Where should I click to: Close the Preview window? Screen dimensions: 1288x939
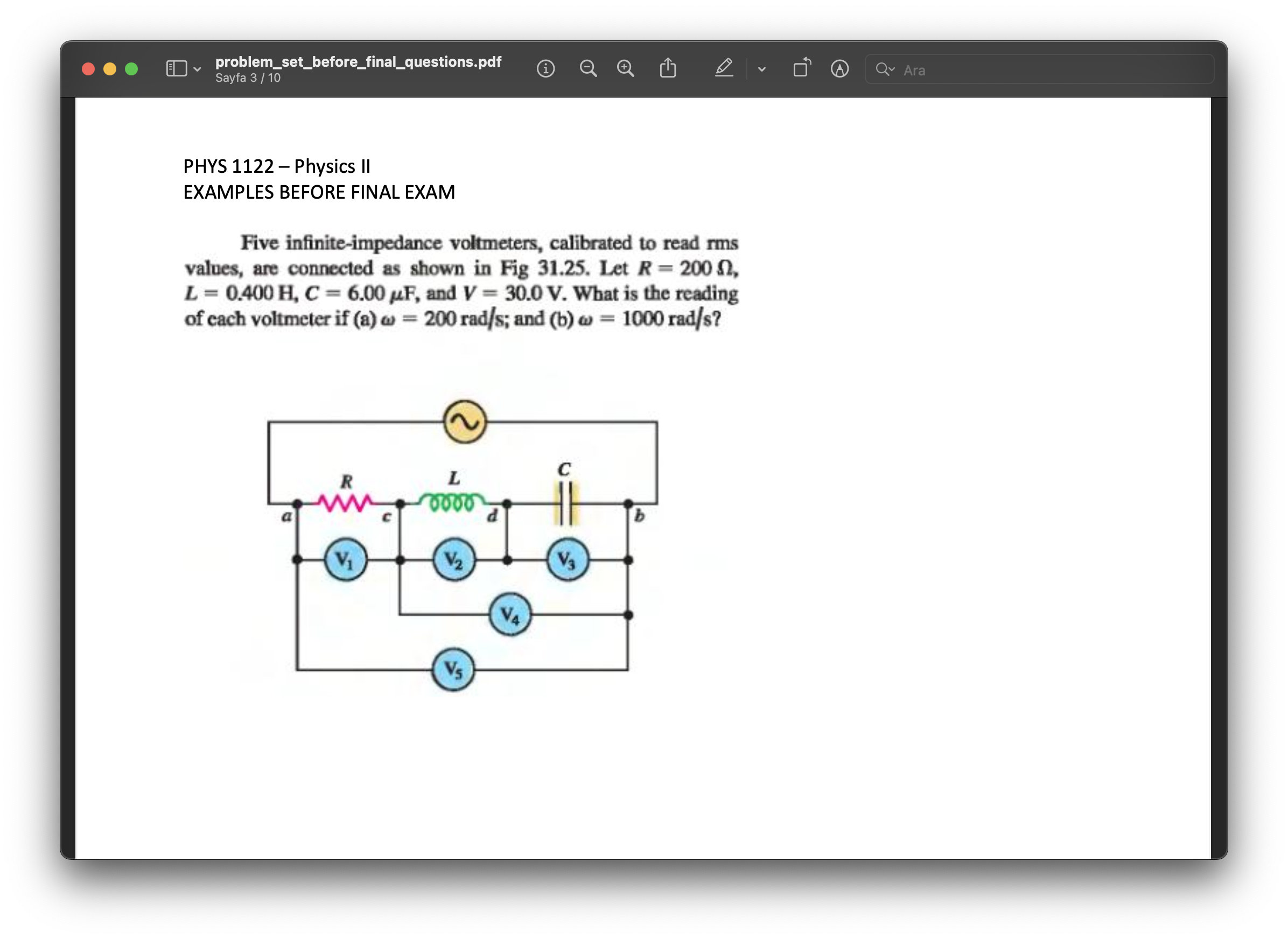[x=88, y=69]
